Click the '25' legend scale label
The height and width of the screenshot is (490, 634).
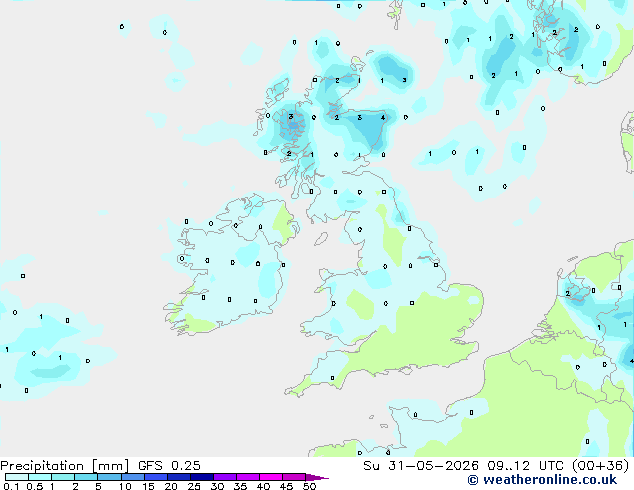[194, 486]
